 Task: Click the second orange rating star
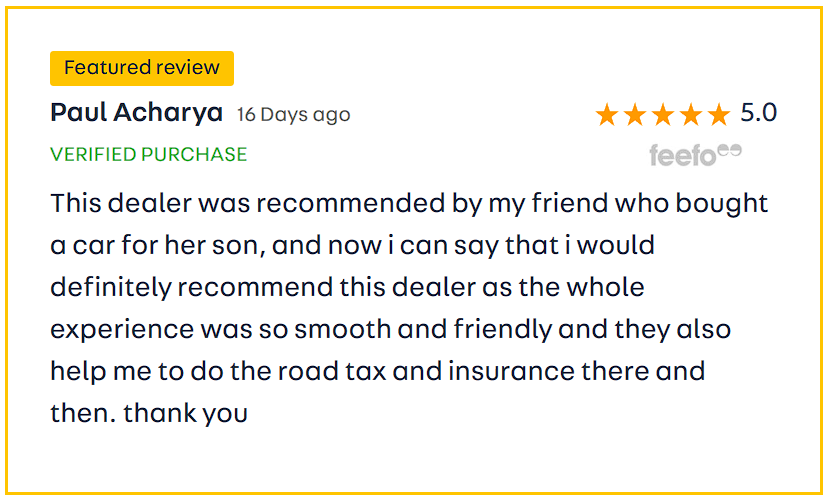[635, 115]
